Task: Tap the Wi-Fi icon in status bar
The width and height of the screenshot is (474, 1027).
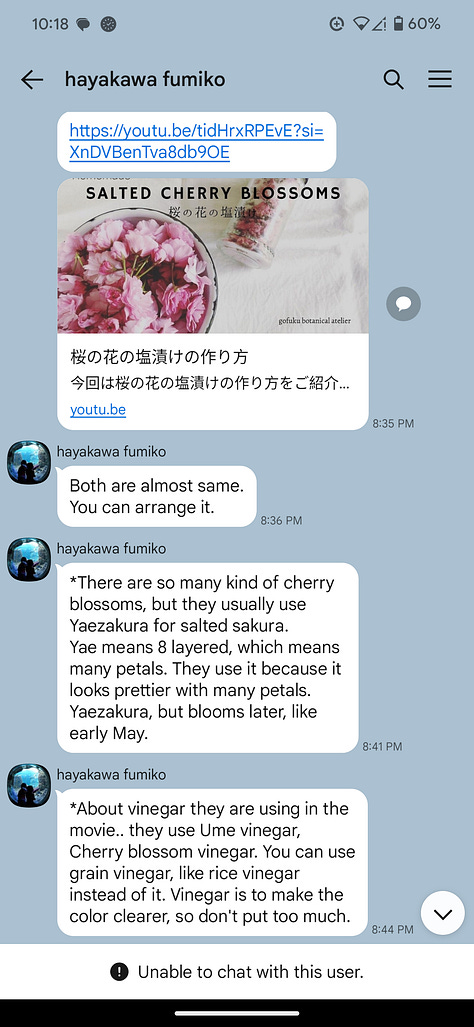Action: tap(360, 24)
